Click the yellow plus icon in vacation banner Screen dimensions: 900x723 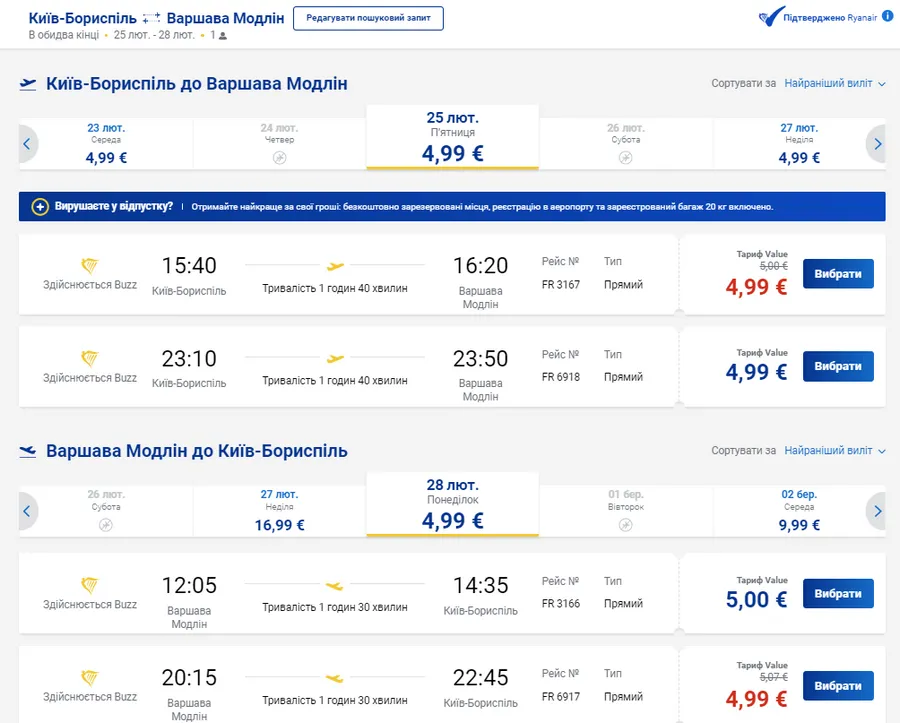[x=40, y=207]
